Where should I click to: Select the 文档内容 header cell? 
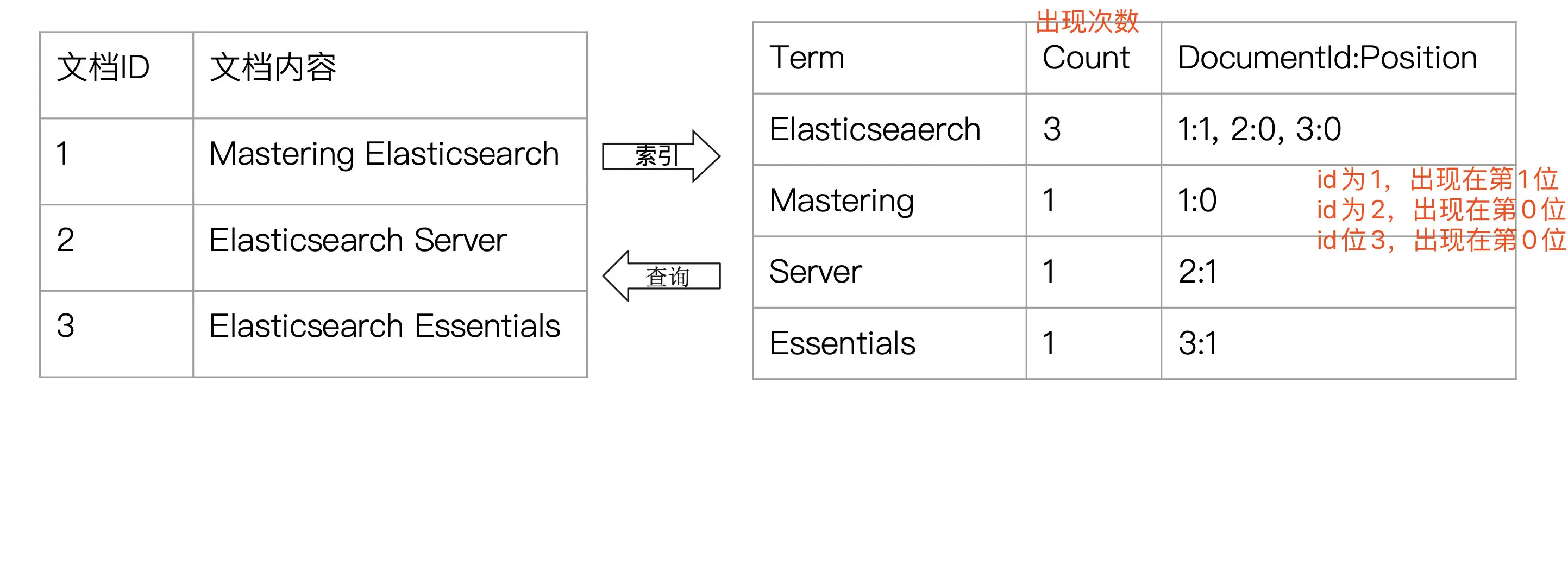click(390, 75)
